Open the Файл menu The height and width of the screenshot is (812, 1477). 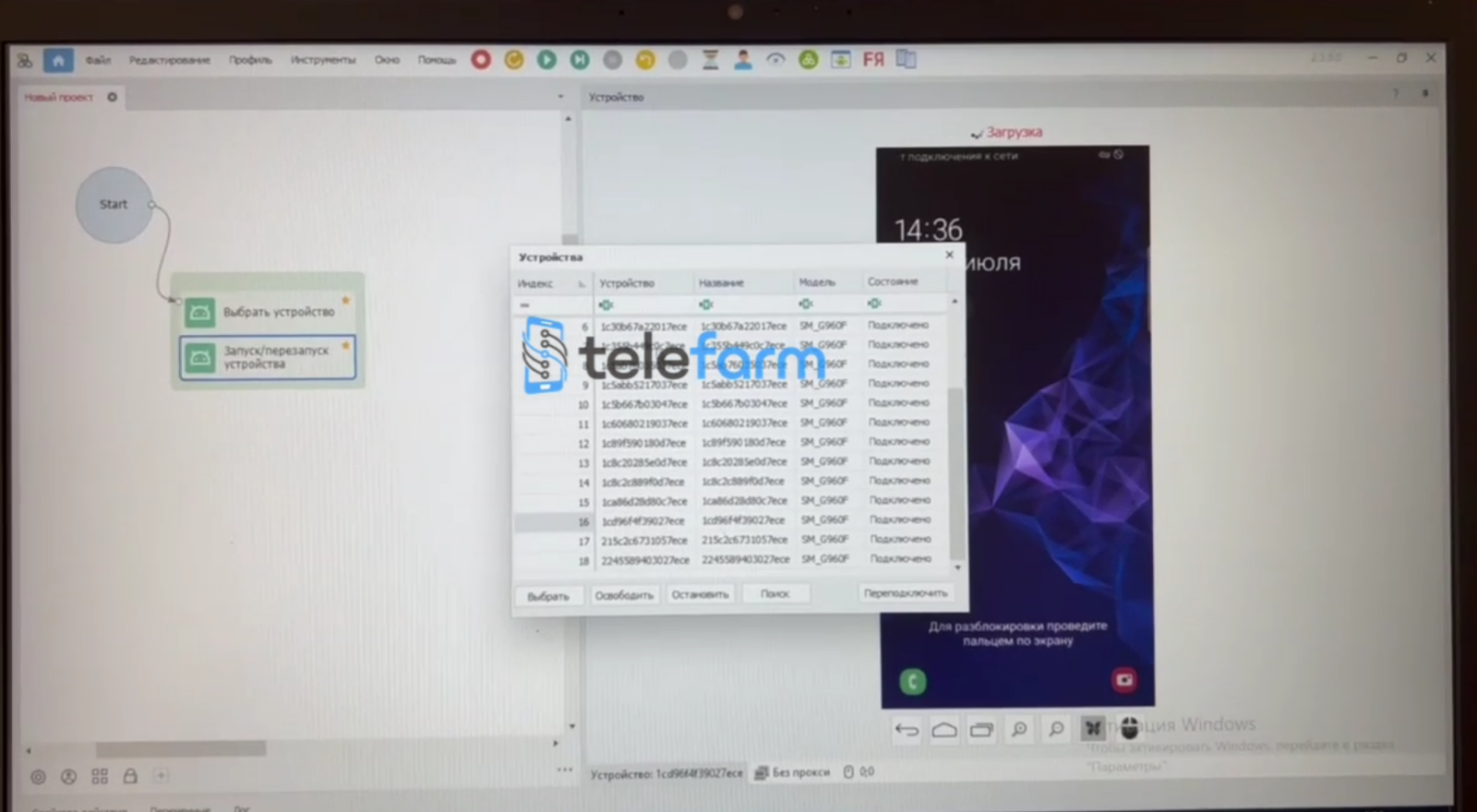tap(98, 61)
